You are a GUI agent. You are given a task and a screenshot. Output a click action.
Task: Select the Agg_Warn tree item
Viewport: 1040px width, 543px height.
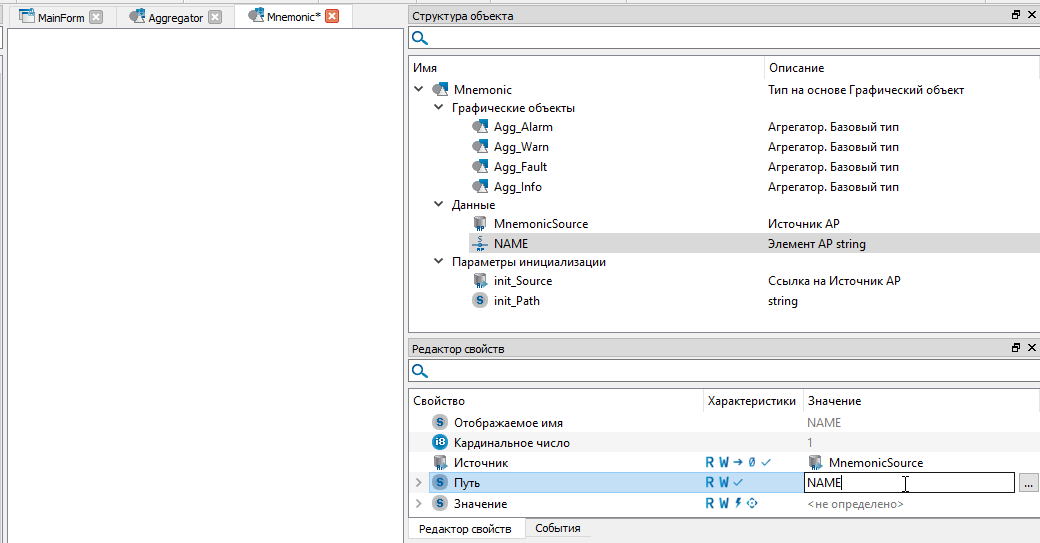coord(521,147)
